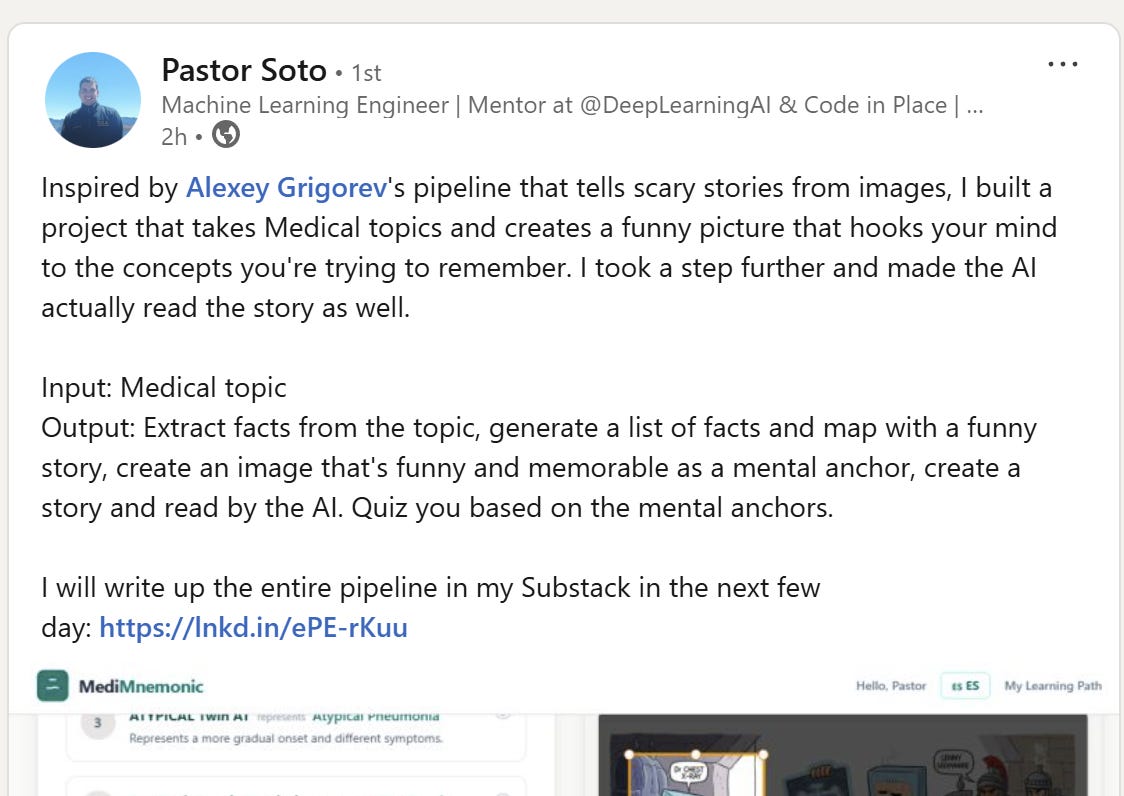Open the lnkd.in Substack link
The image size is (1124, 796).
253,627
